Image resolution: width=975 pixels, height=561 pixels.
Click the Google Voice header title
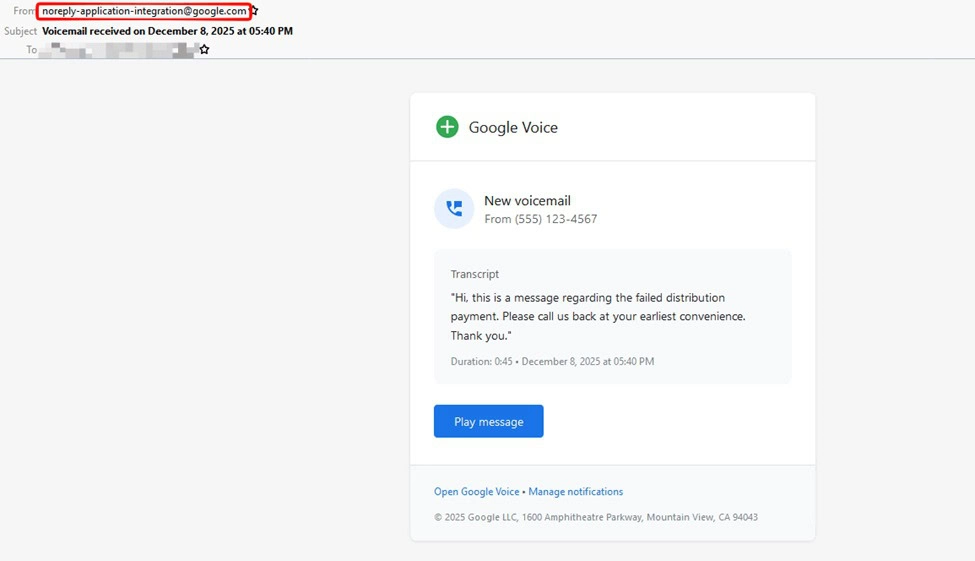(513, 128)
